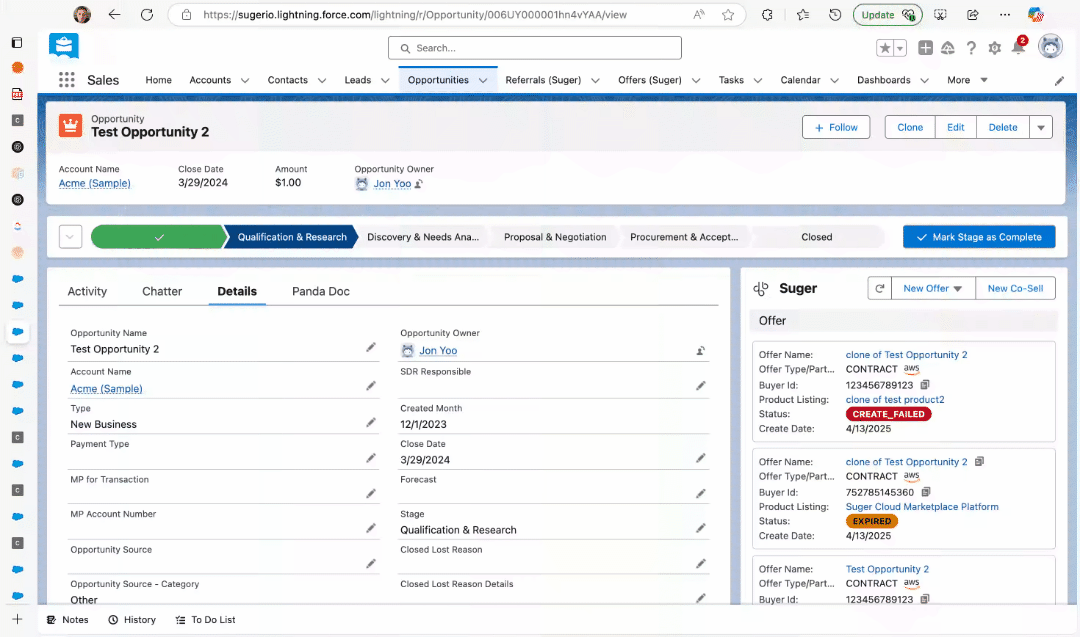Expand the Opportunities tab dropdown chevron
This screenshot has height=637, width=1080.
point(483,81)
